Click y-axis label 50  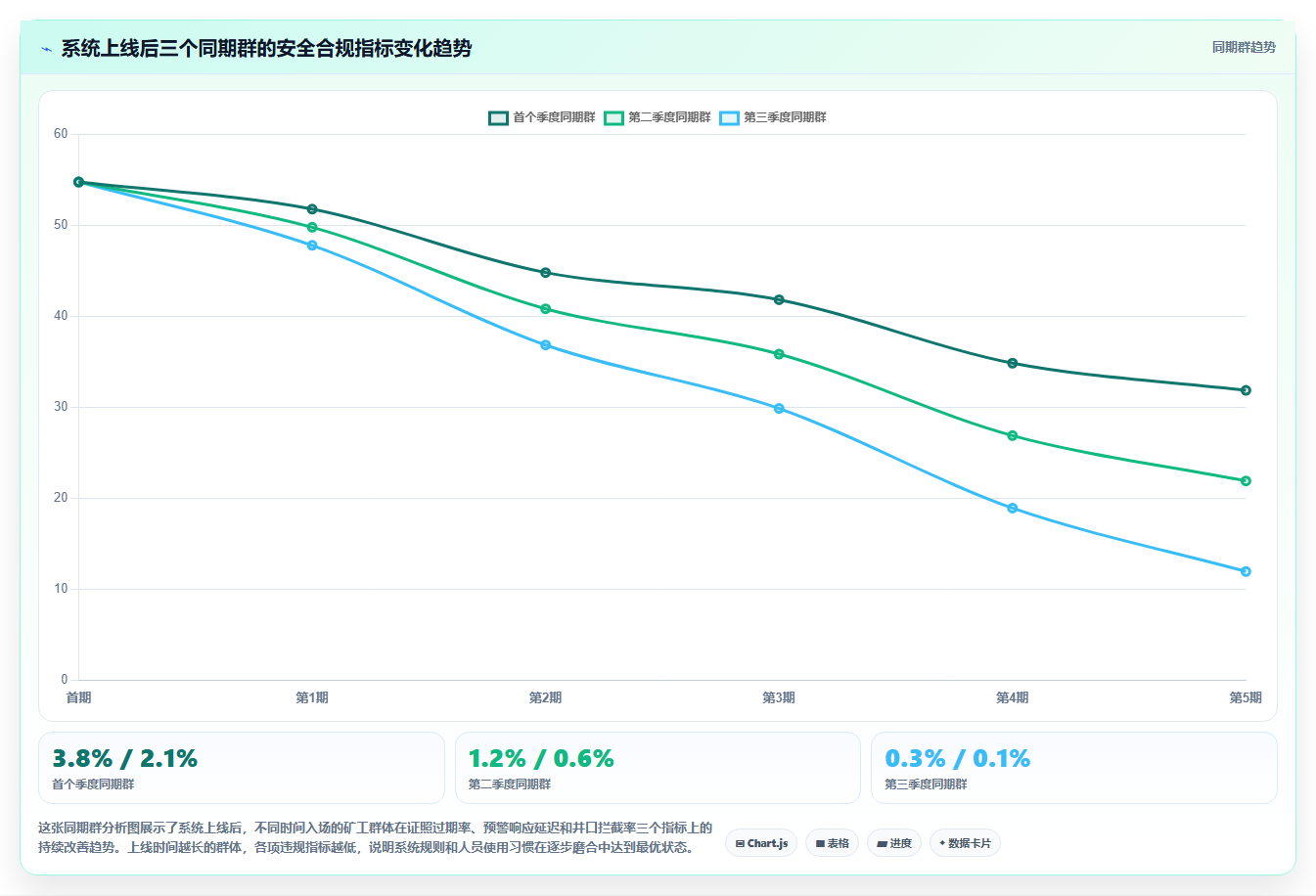pos(61,225)
